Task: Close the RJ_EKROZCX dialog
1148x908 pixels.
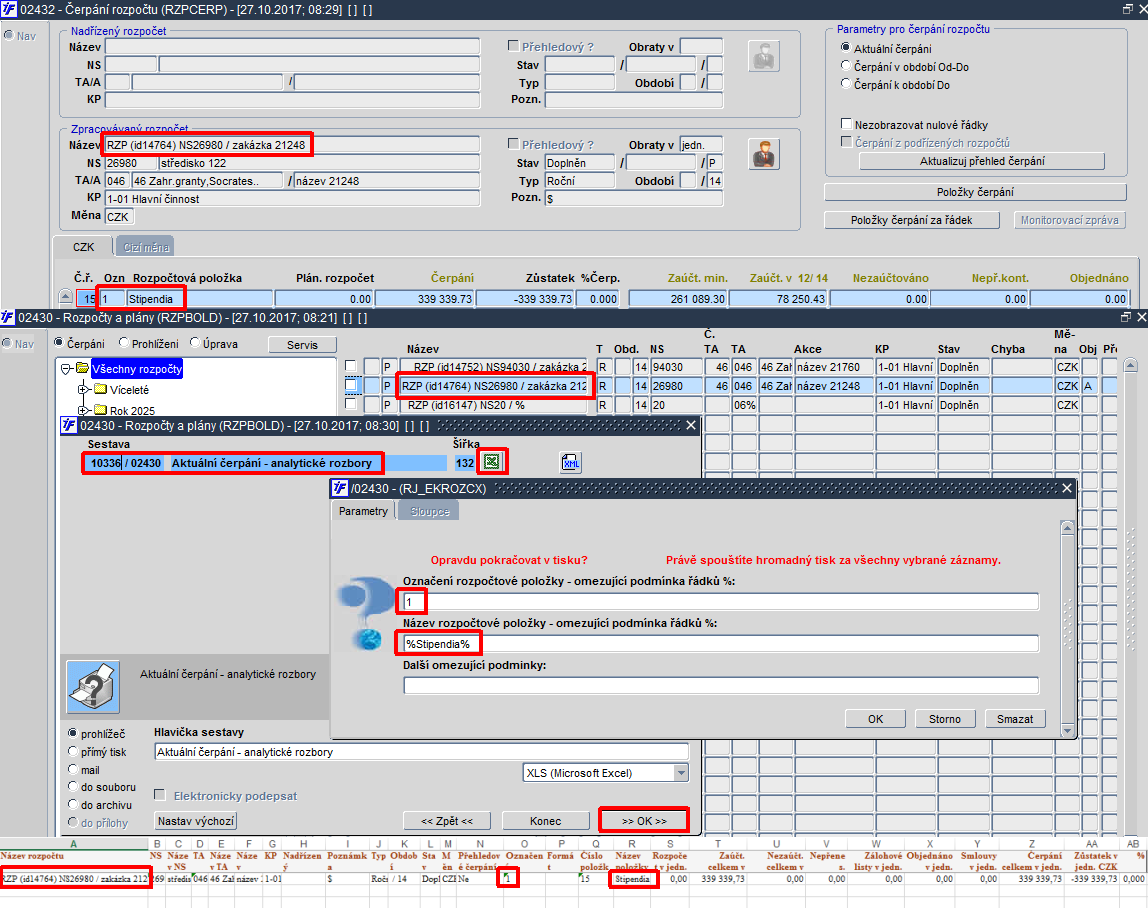Action: pos(1066,488)
